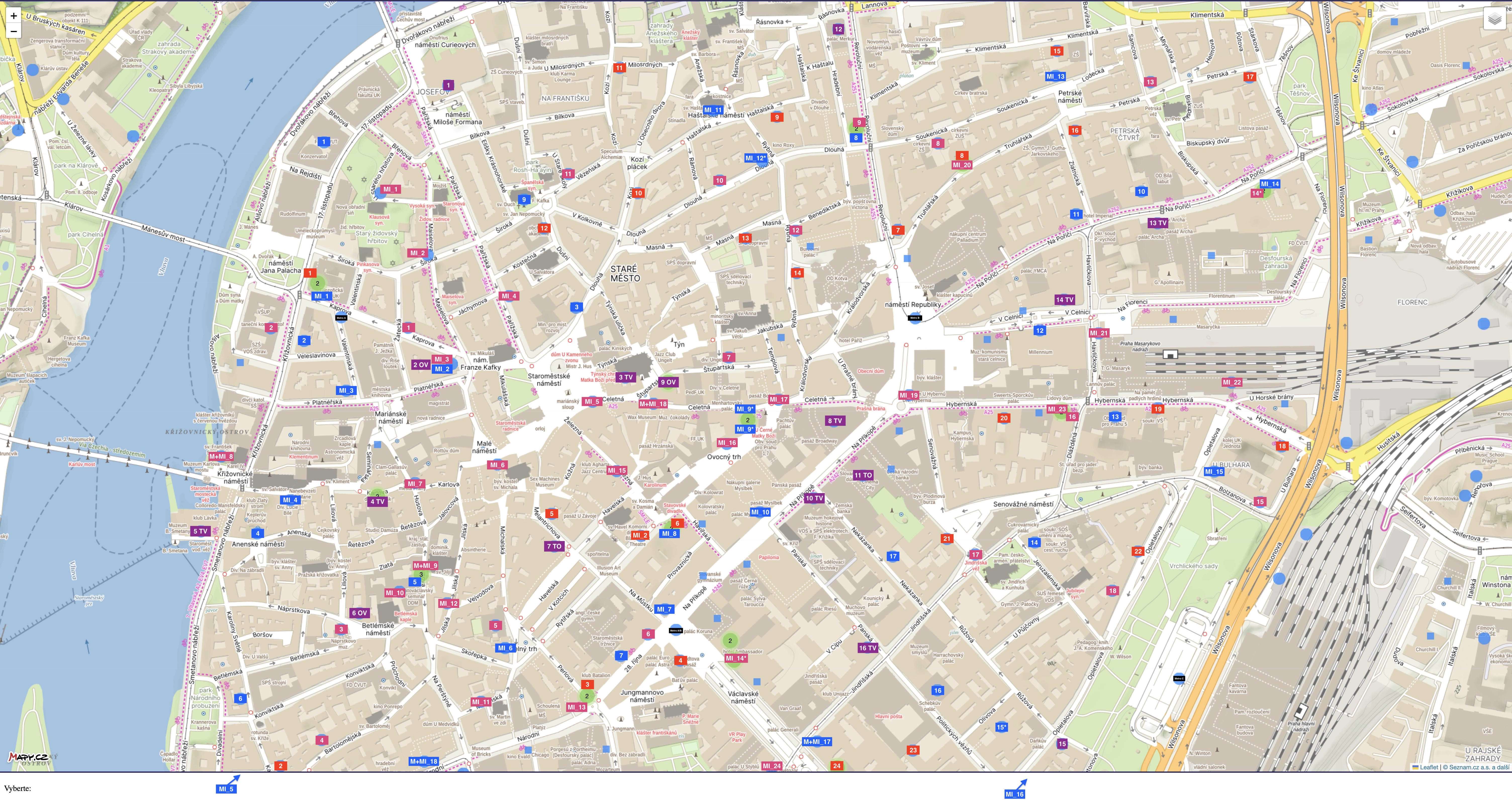This screenshot has width=1512, height=800.
Task: Click the pink MI_15 marker
Action: click(617, 470)
